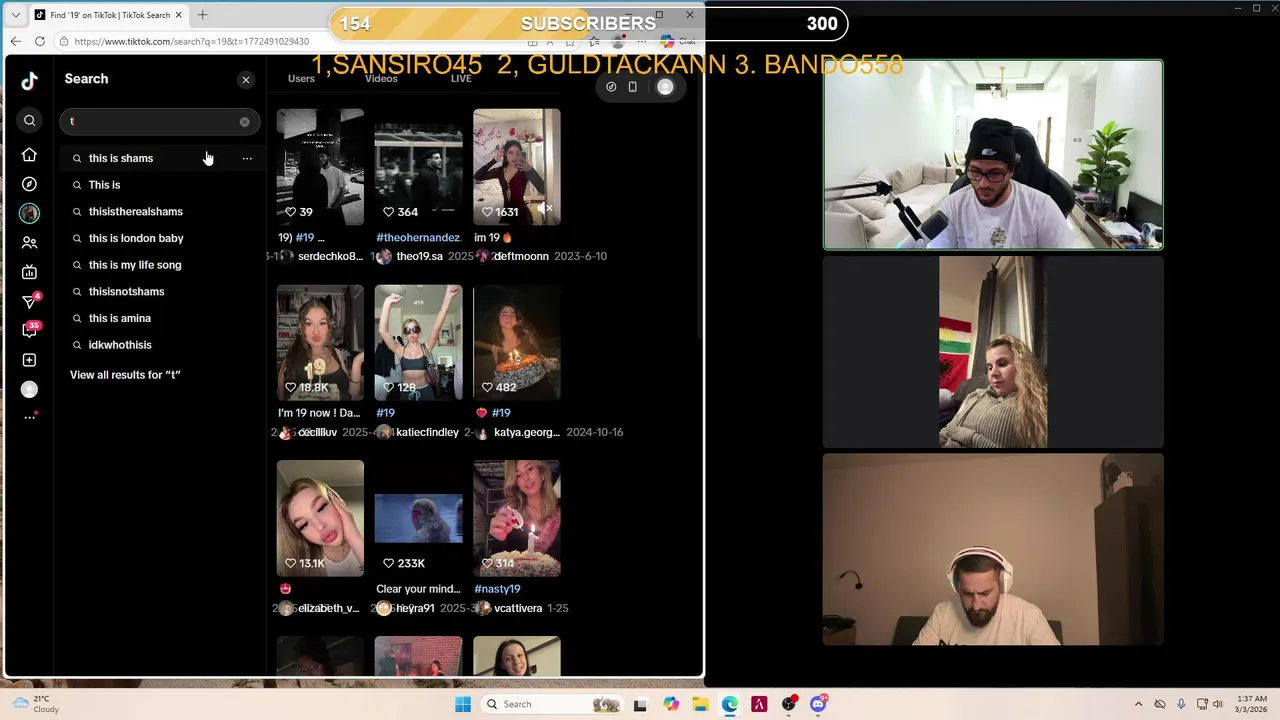1280x720 pixels.
Task: Click the #theohernandez hashtag link
Action: (x=418, y=238)
